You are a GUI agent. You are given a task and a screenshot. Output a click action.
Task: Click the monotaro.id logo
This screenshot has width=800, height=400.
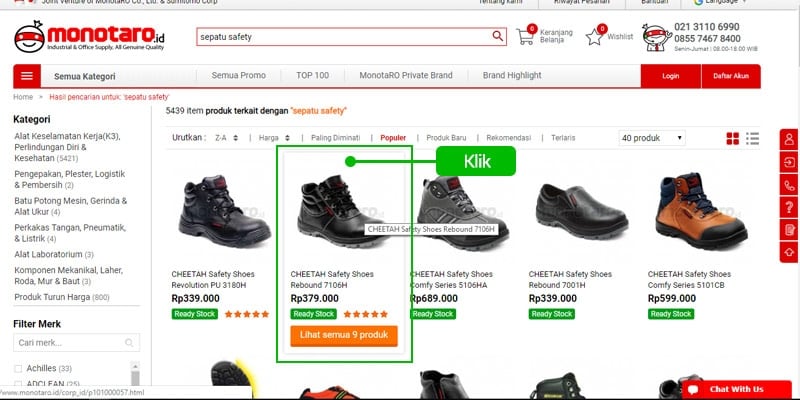pos(88,38)
